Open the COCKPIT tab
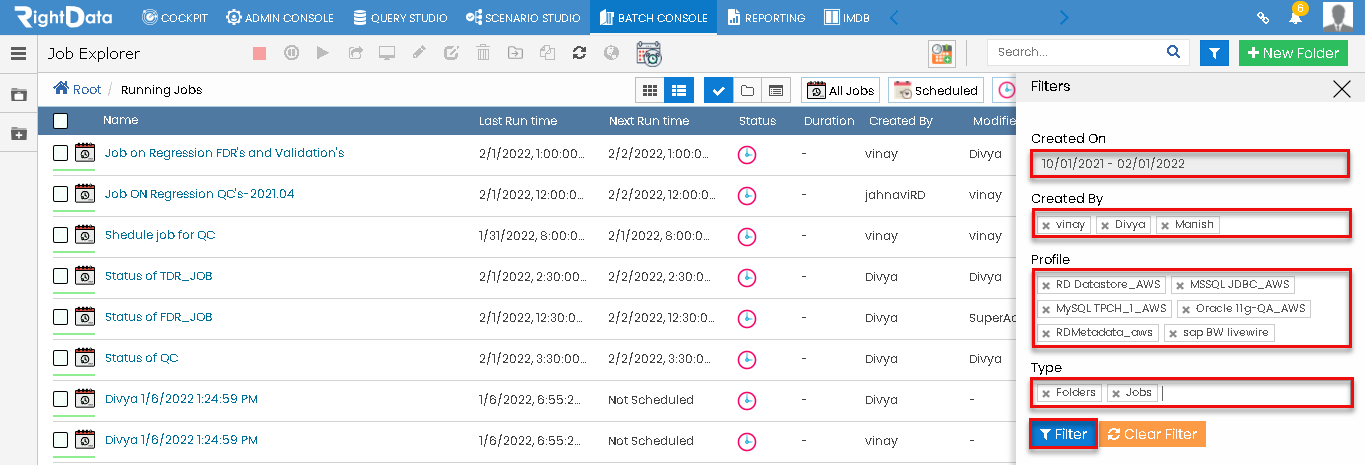 pos(177,18)
